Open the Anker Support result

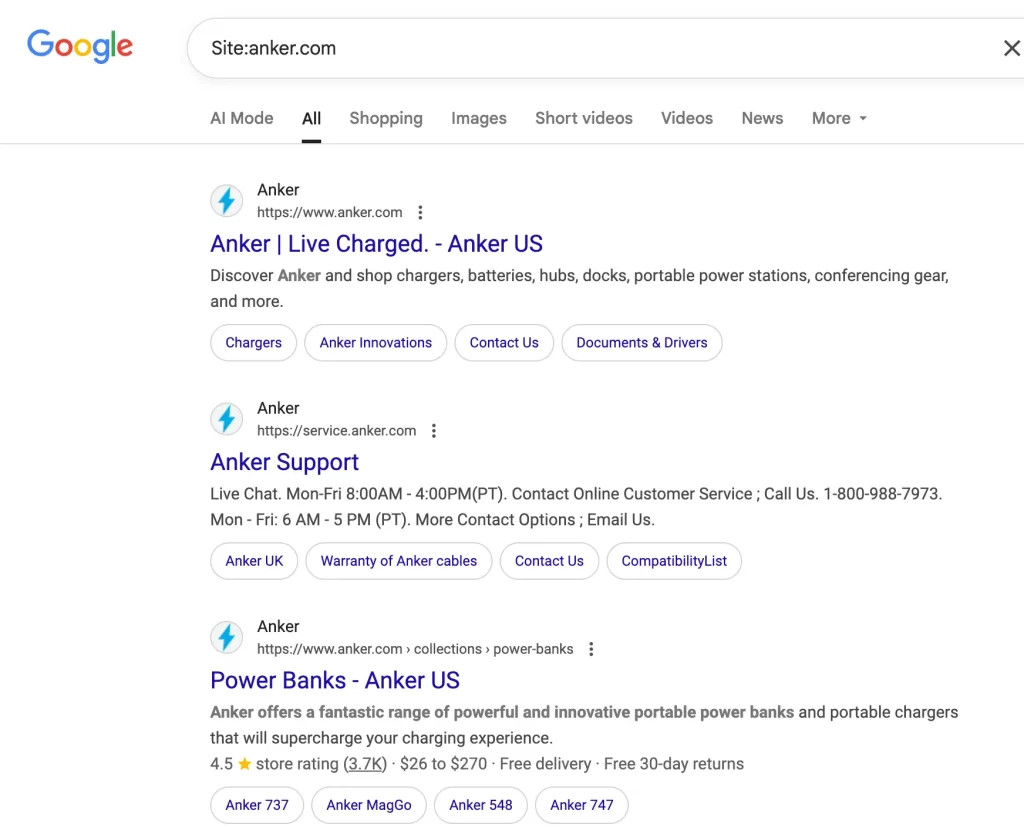284,462
